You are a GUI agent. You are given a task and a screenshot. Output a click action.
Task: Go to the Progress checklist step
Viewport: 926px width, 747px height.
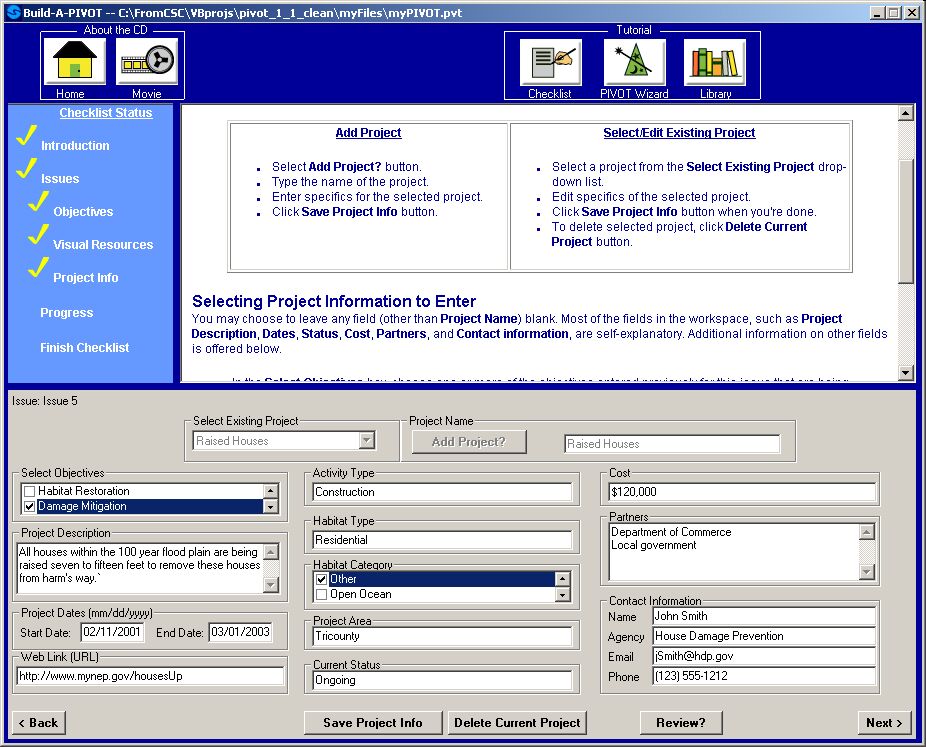pos(67,313)
